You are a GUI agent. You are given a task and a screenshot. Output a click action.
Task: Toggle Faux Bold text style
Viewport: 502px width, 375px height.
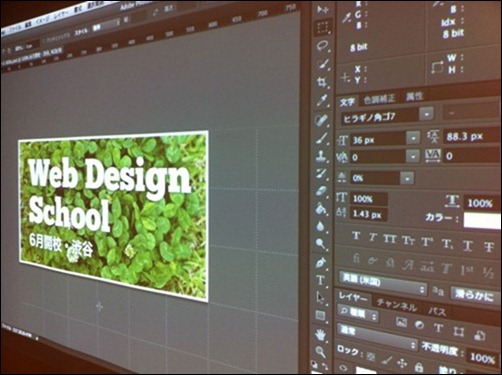(x=356, y=236)
